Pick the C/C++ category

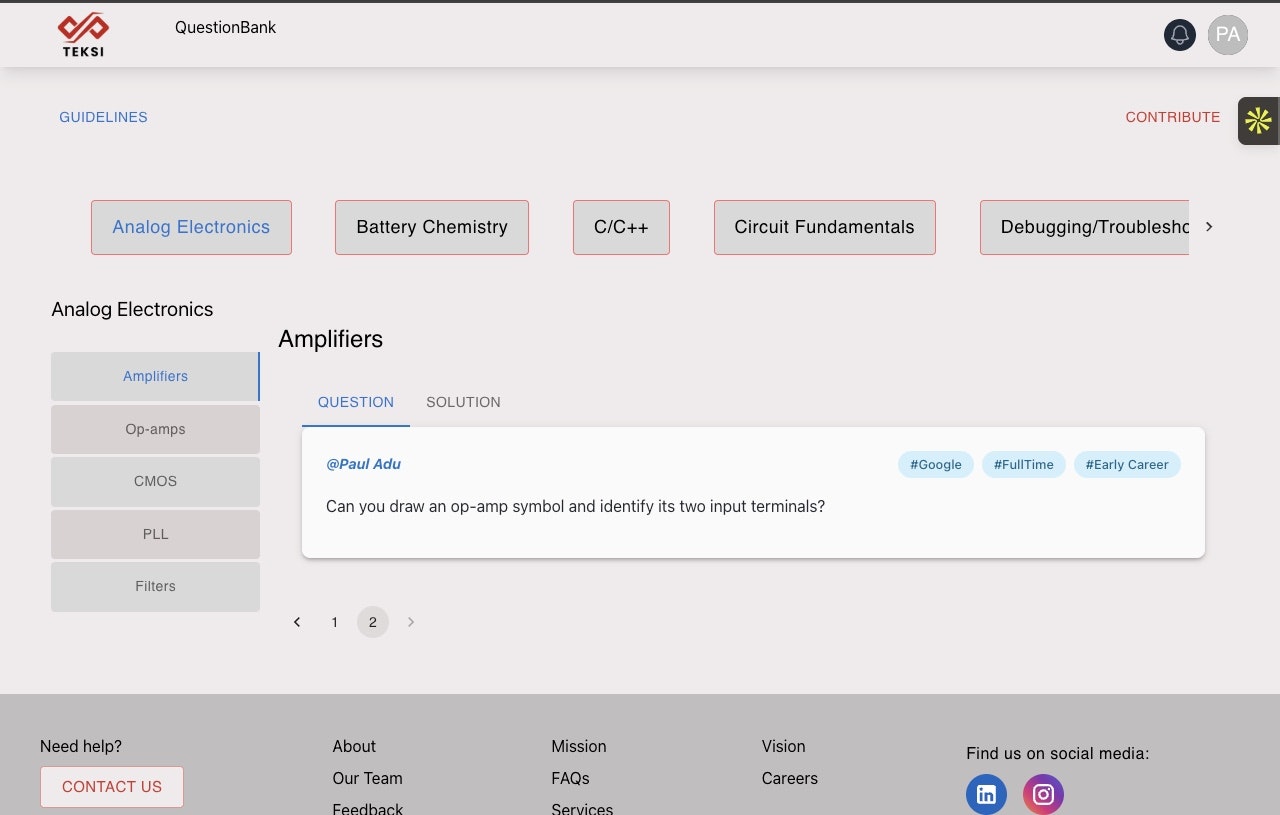click(x=621, y=227)
